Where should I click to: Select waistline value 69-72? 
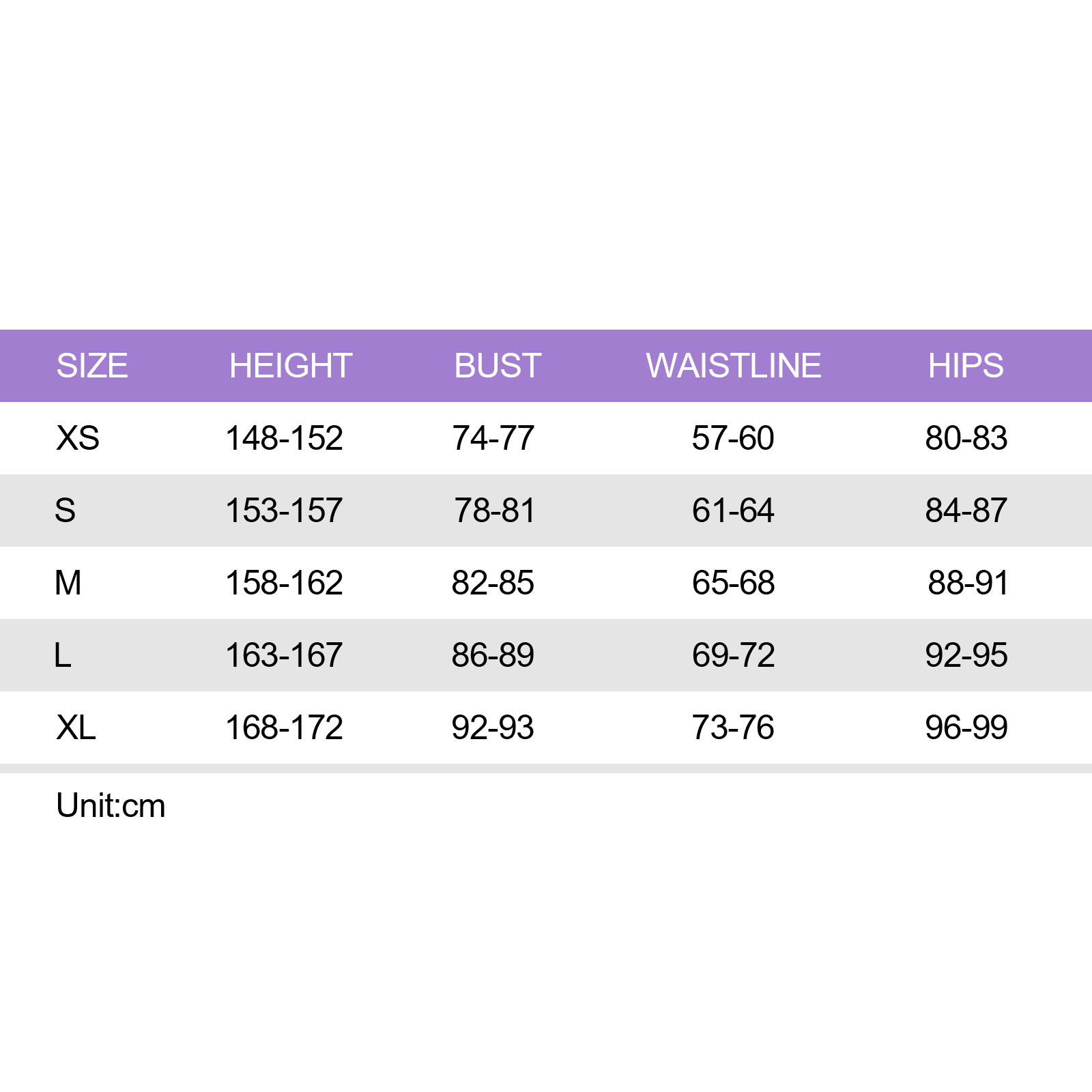734,655
